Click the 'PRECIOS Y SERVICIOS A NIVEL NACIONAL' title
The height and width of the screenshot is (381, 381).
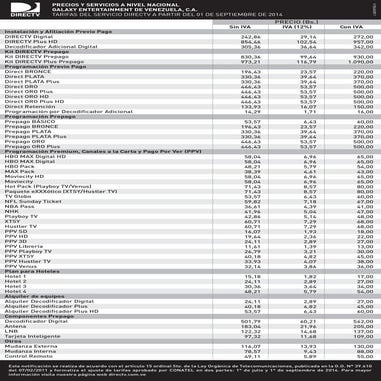pyautogui.click(x=115, y=5)
